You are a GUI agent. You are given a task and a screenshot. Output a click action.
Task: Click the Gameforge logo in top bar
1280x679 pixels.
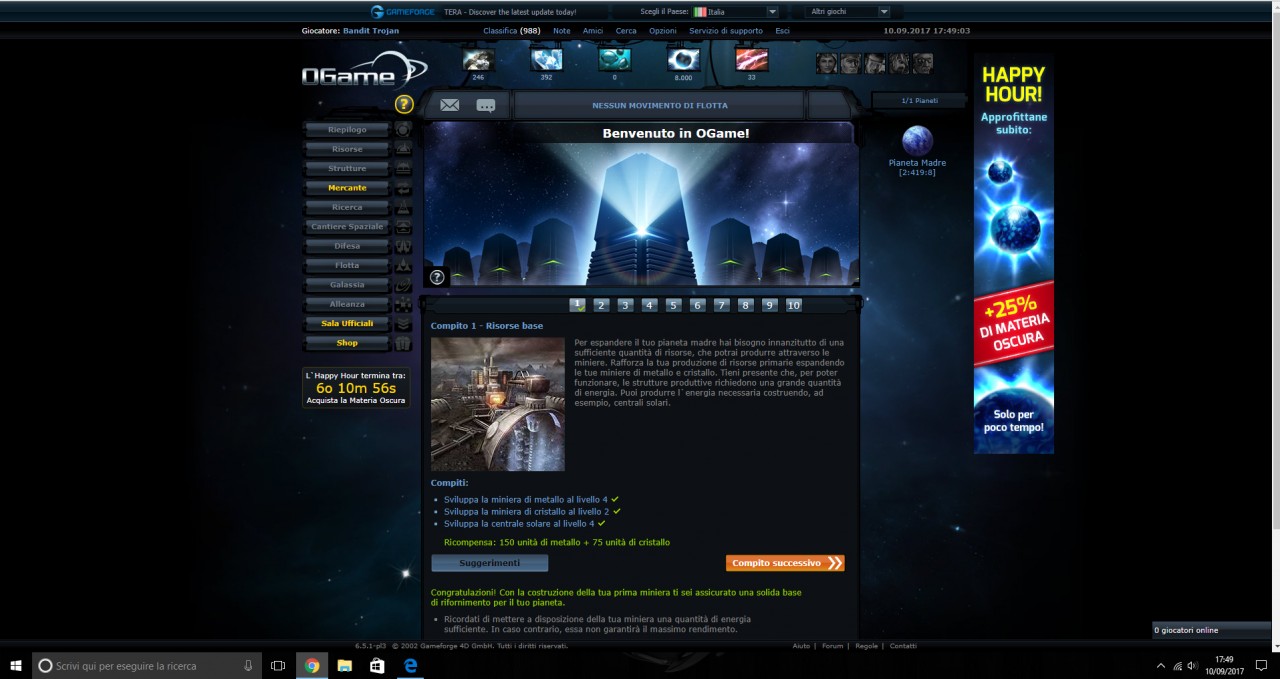click(x=402, y=12)
